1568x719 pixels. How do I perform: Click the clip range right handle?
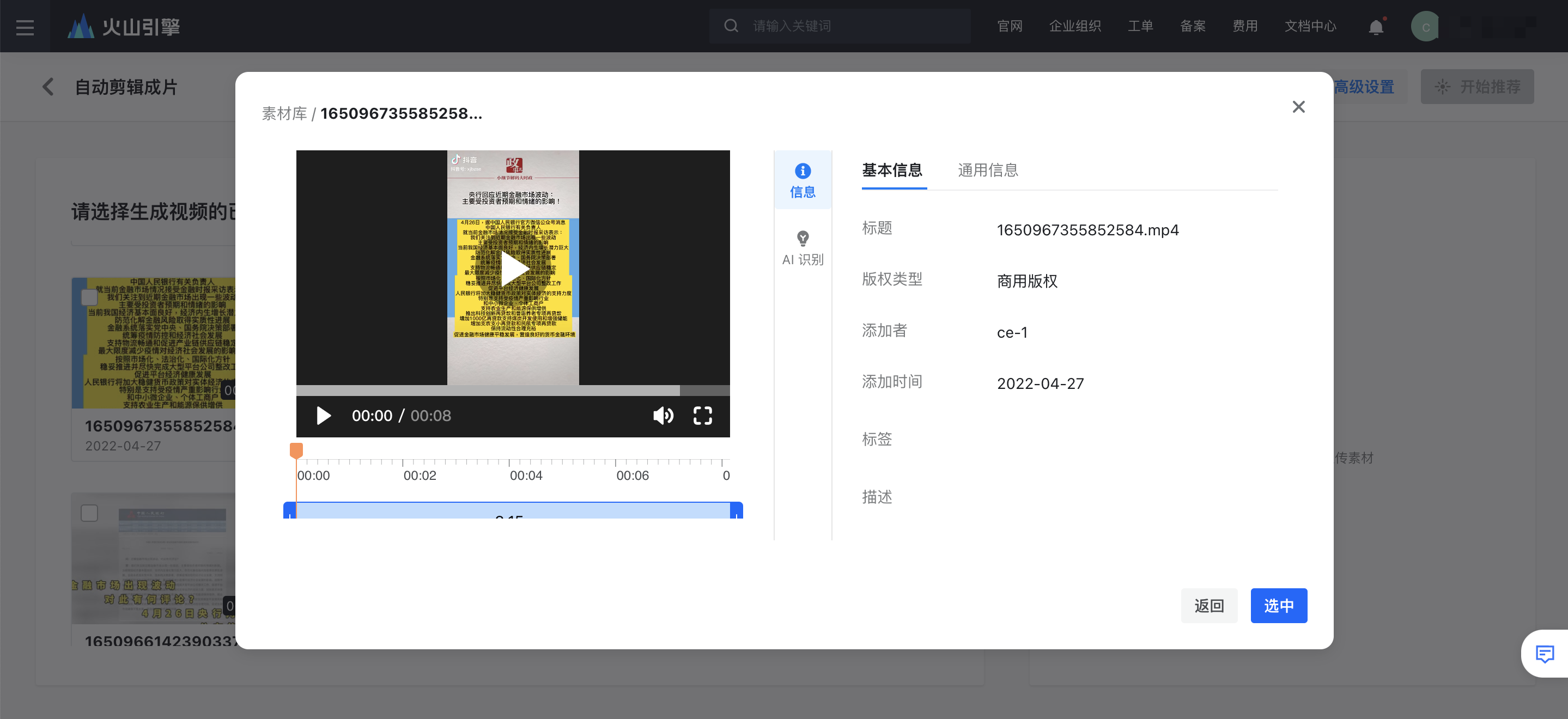(737, 510)
